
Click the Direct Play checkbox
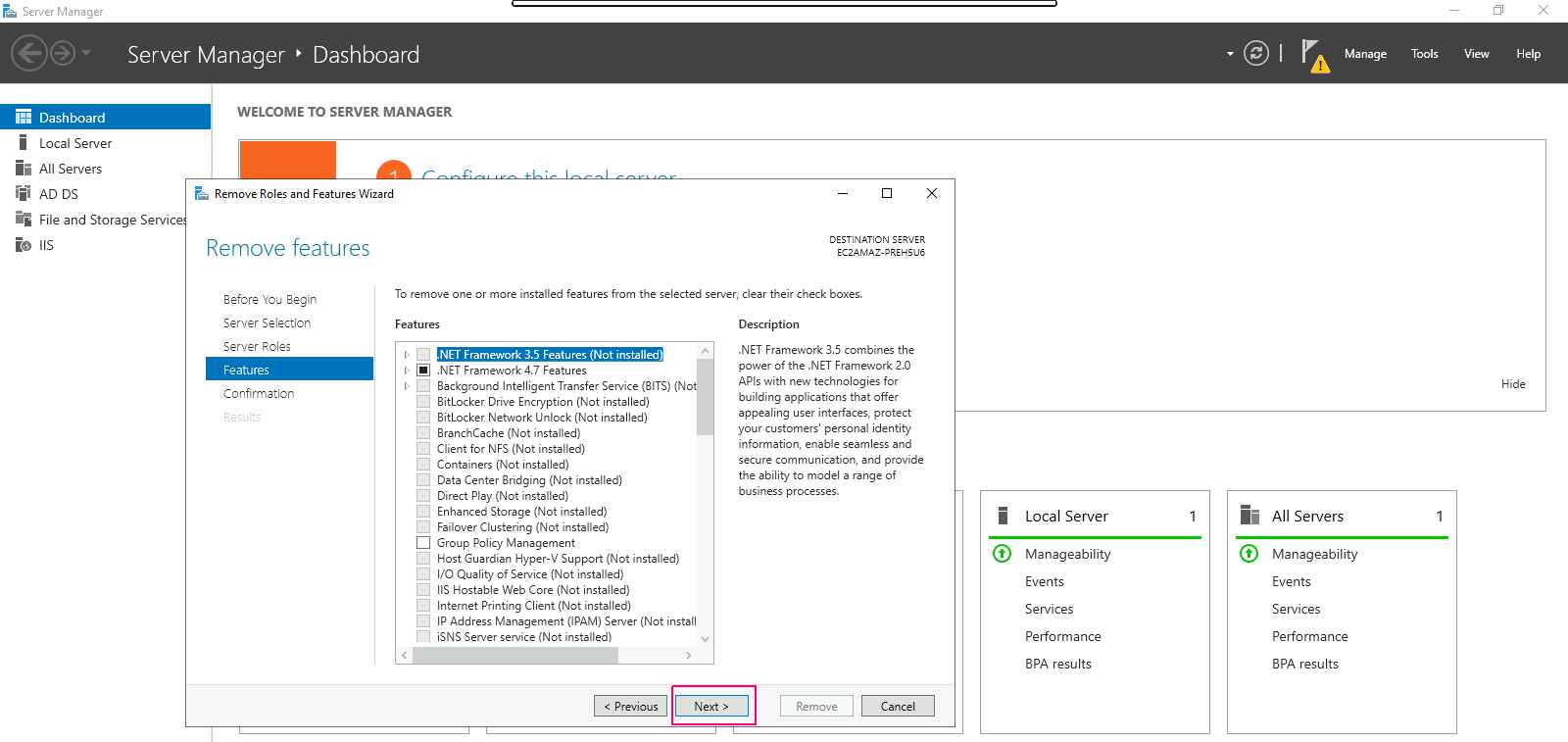[423, 496]
